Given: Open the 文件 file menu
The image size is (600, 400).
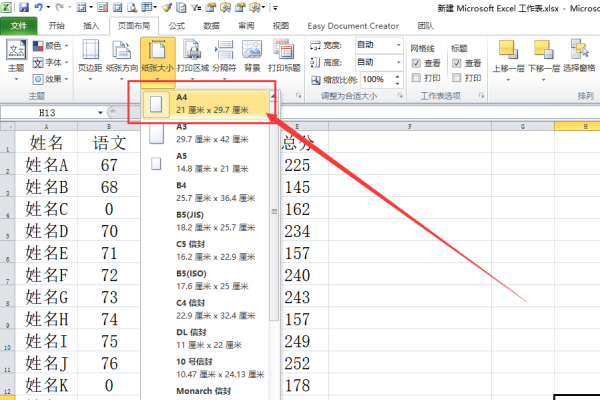Looking at the screenshot, I should (x=18, y=24).
